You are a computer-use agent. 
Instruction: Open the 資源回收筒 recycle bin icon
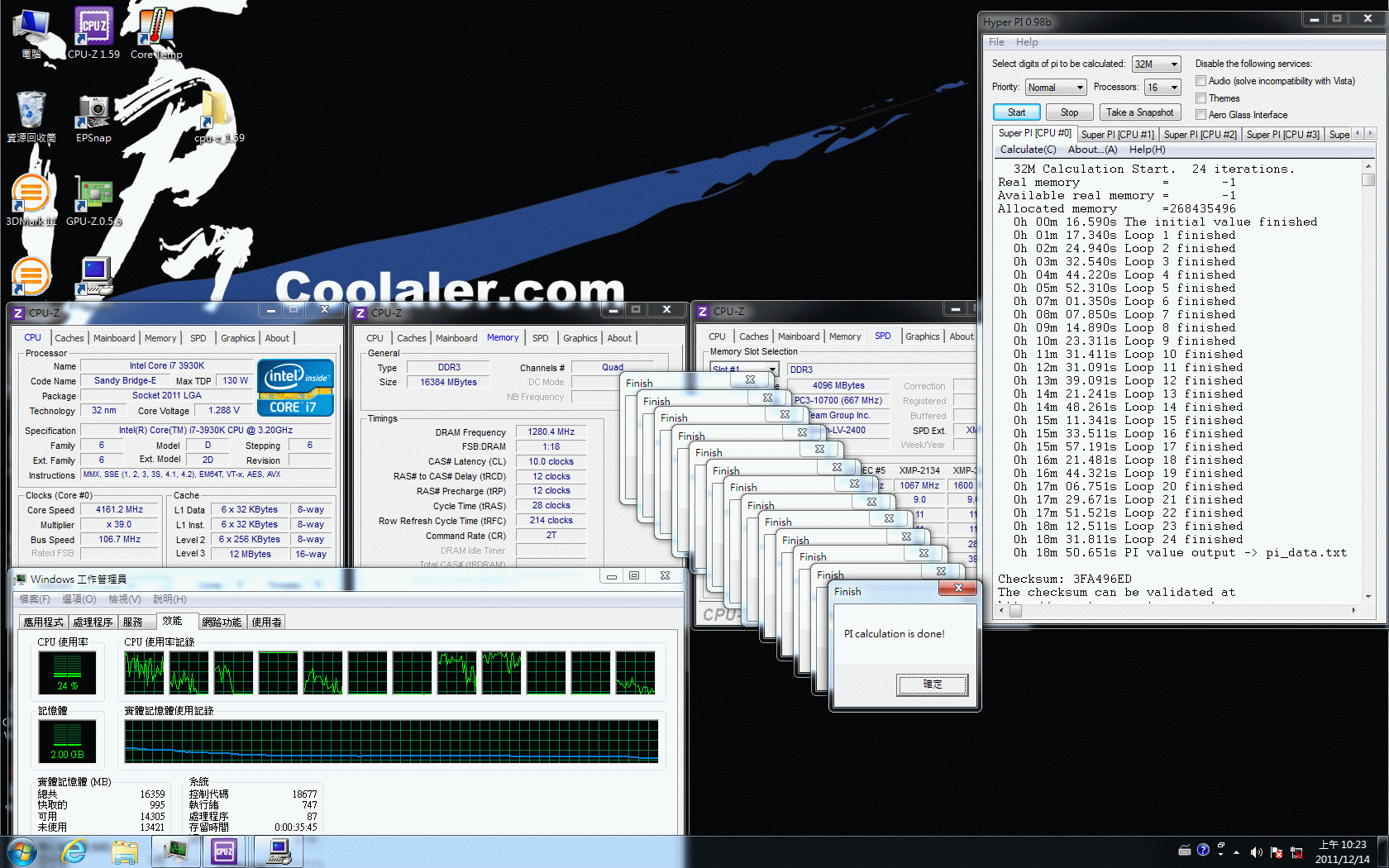point(31,117)
